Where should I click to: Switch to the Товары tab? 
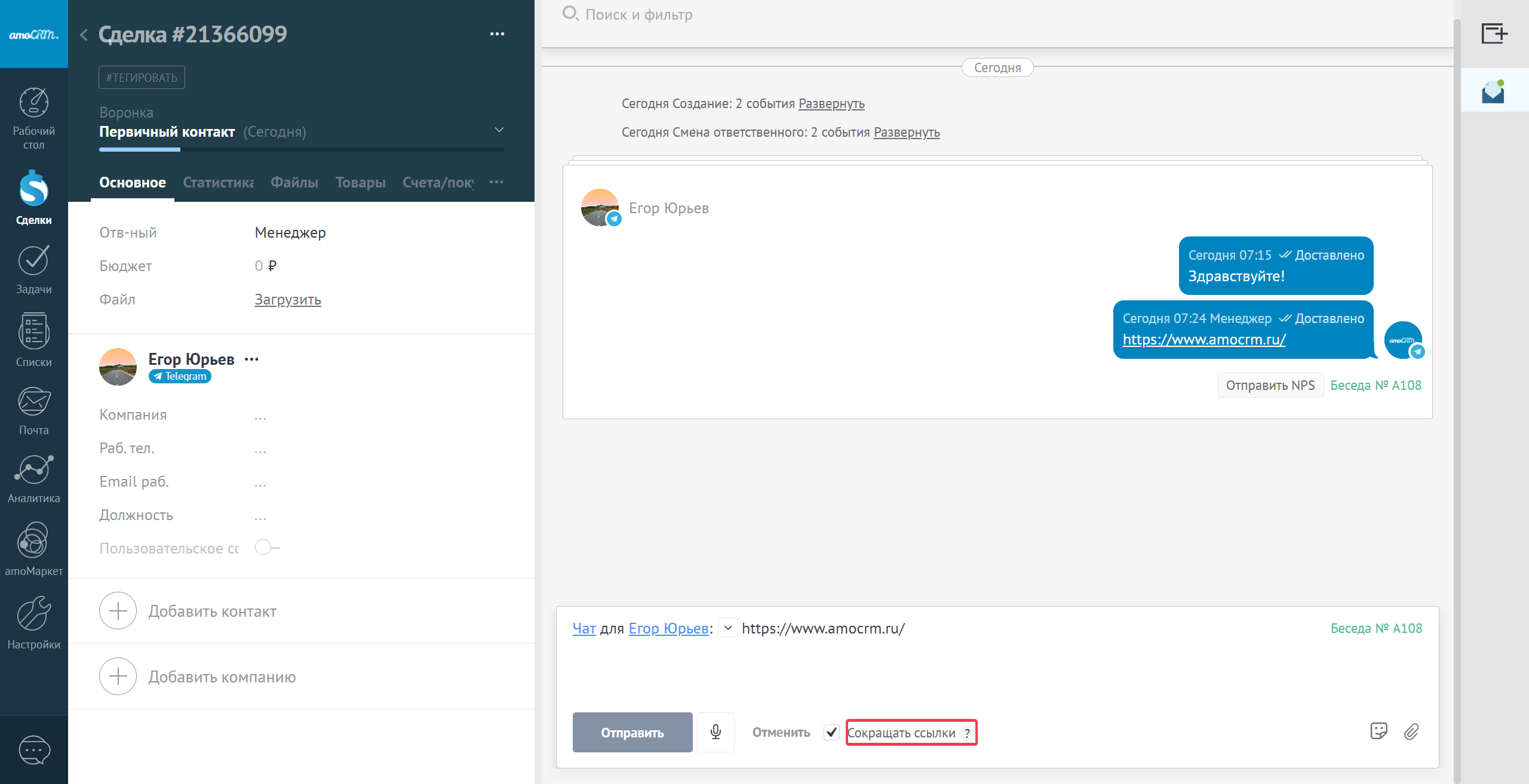tap(360, 183)
